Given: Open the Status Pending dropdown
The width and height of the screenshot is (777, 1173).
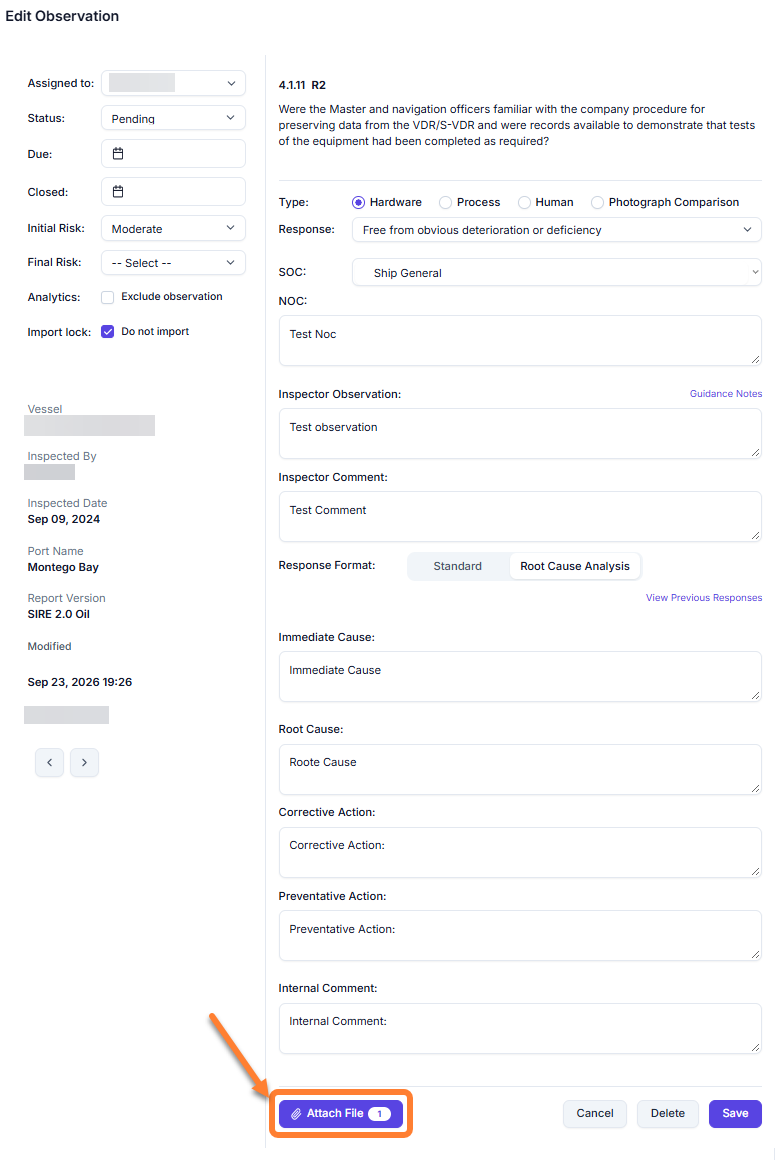Looking at the screenshot, I should [173, 118].
